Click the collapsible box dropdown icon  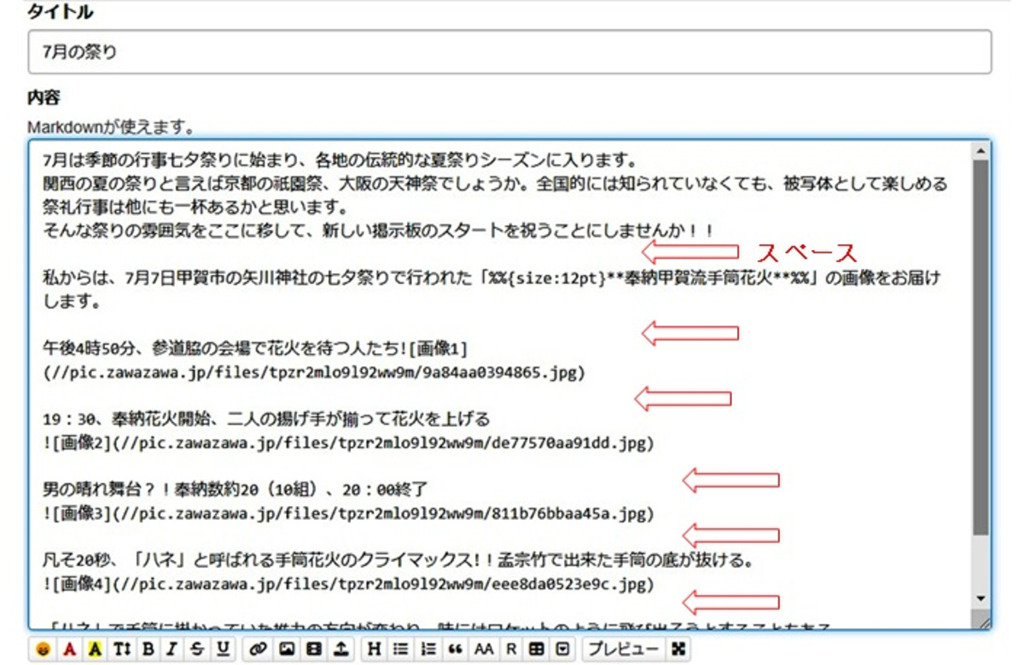click(x=563, y=649)
